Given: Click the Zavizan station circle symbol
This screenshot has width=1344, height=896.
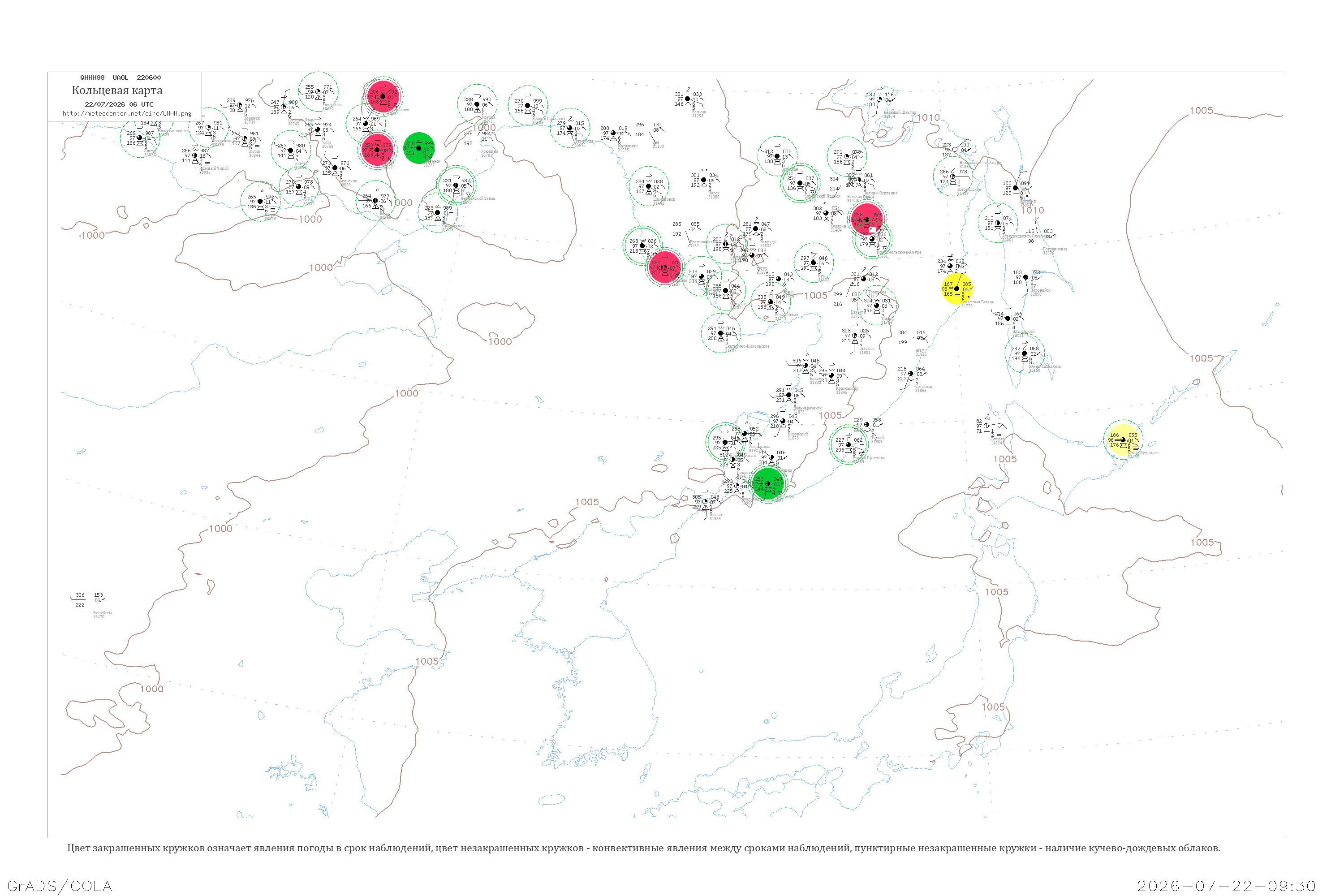Looking at the screenshot, I should (987, 426).
